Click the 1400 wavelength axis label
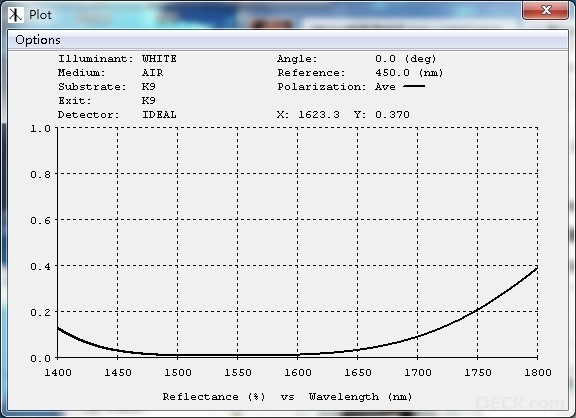576x418 pixels. pyautogui.click(x=58, y=372)
